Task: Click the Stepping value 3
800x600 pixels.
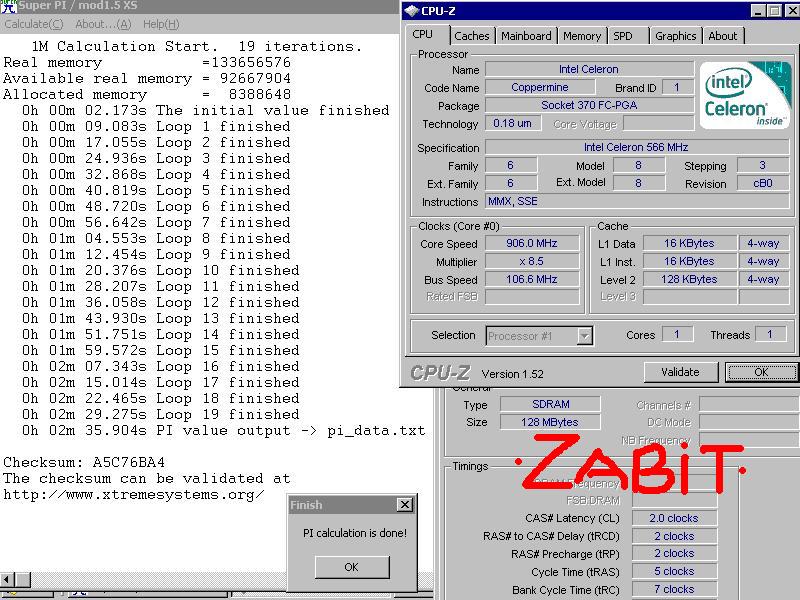Action: pos(763,165)
